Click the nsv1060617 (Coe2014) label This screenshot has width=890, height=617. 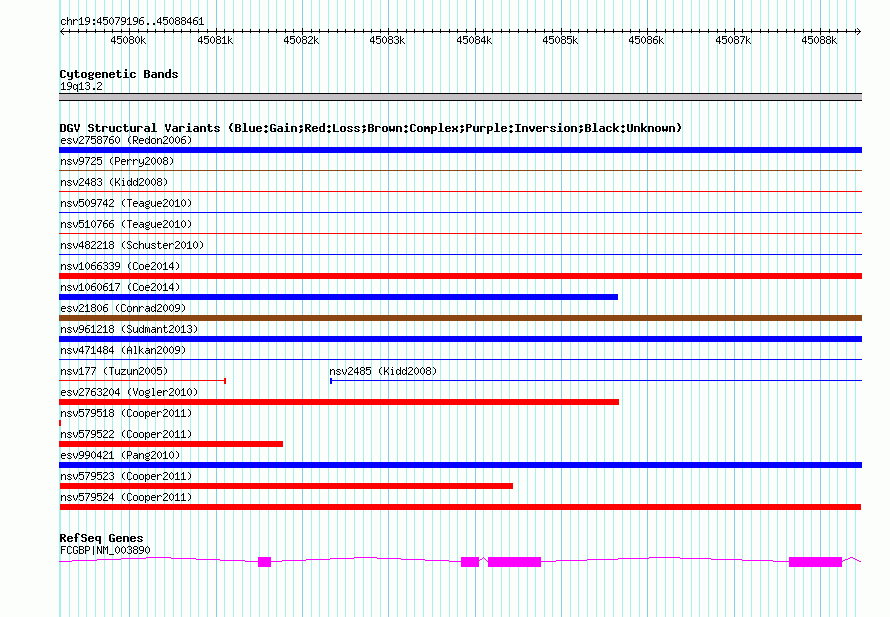(x=120, y=287)
